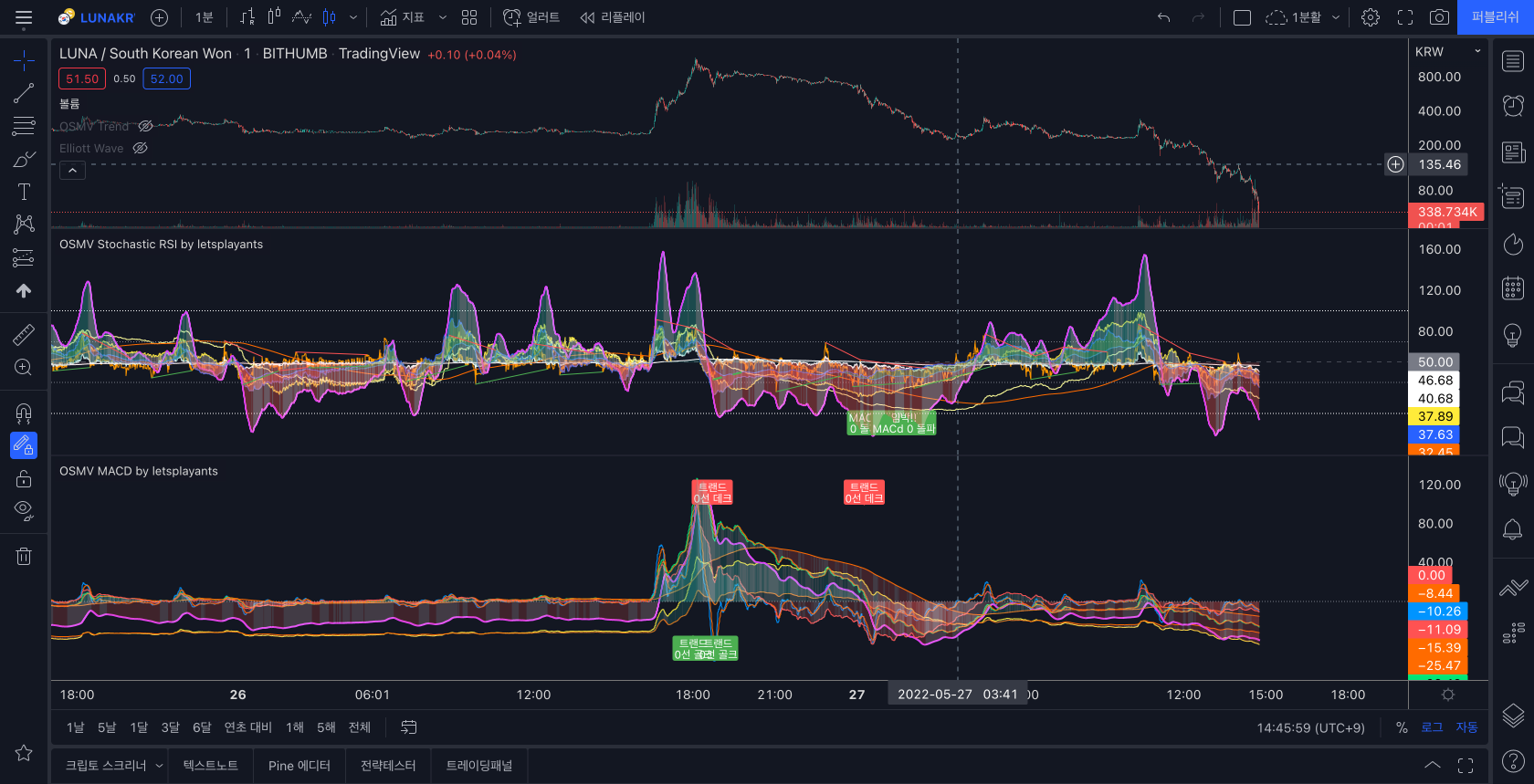Add a symbol to compare with plus icon
This screenshot has width=1534, height=784.
[x=159, y=17]
